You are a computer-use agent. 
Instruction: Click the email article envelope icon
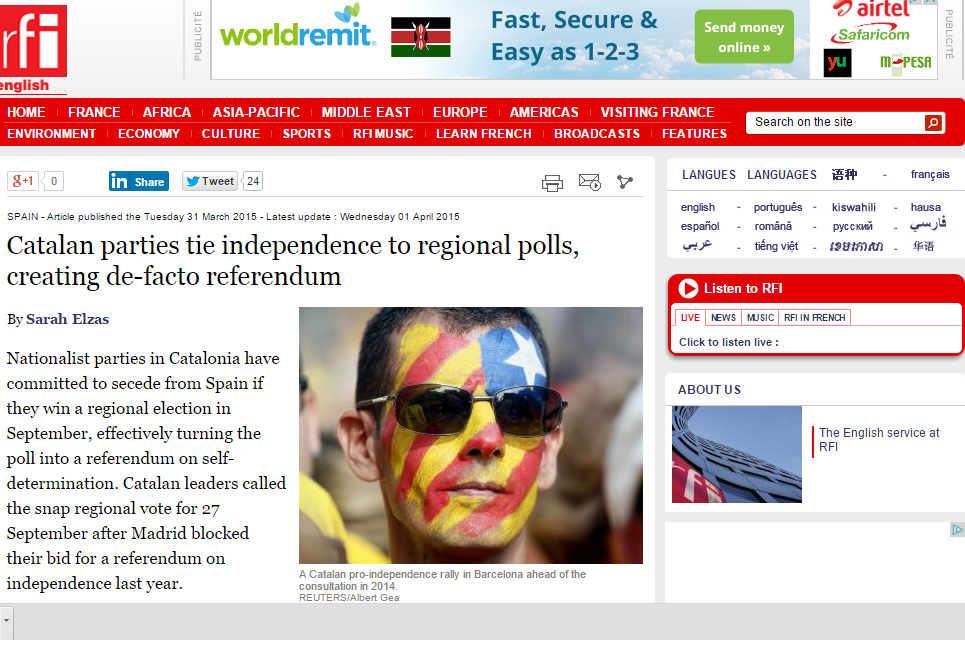[x=590, y=182]
